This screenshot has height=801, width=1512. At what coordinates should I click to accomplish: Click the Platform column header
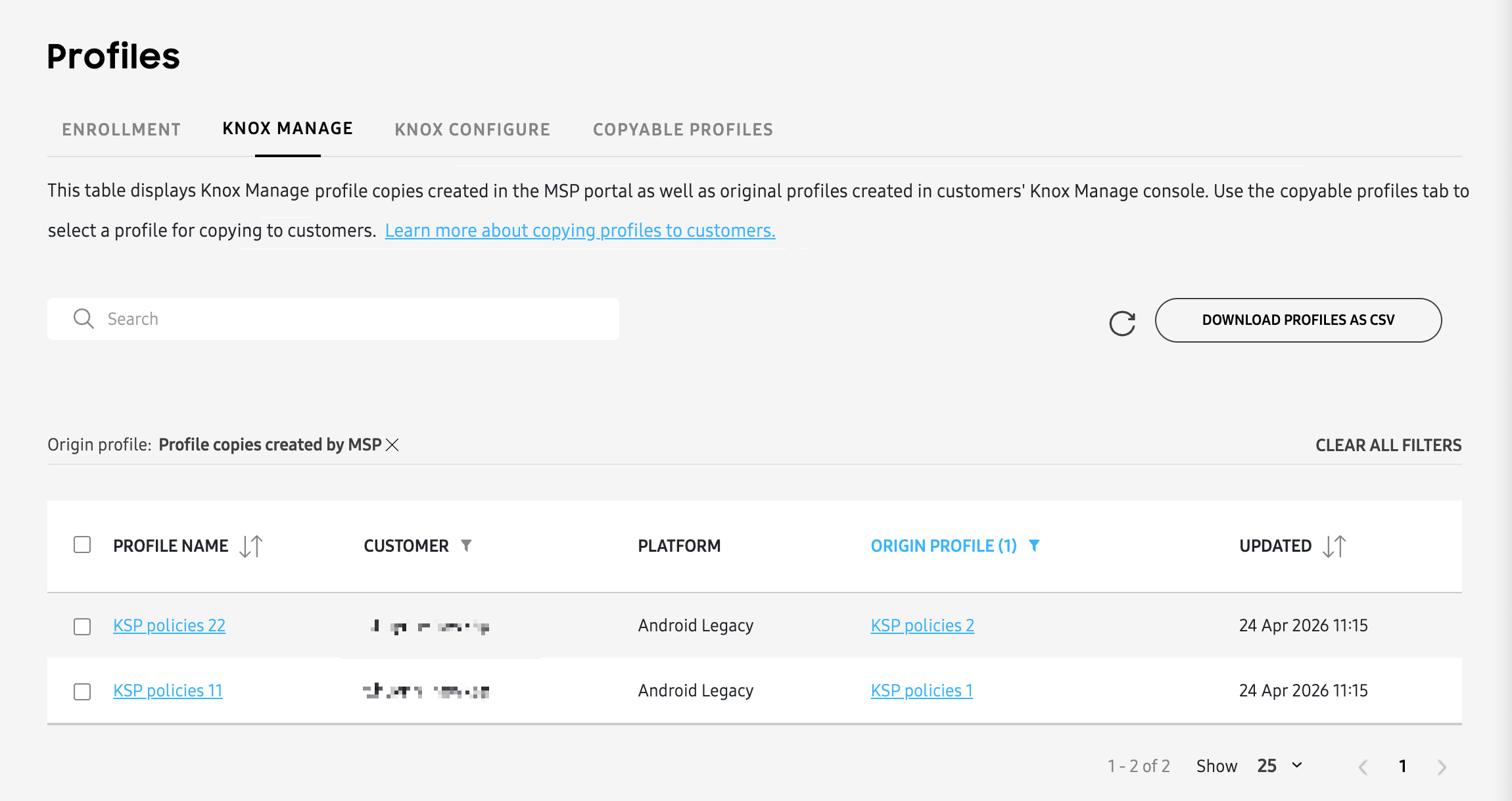(679, 546)
